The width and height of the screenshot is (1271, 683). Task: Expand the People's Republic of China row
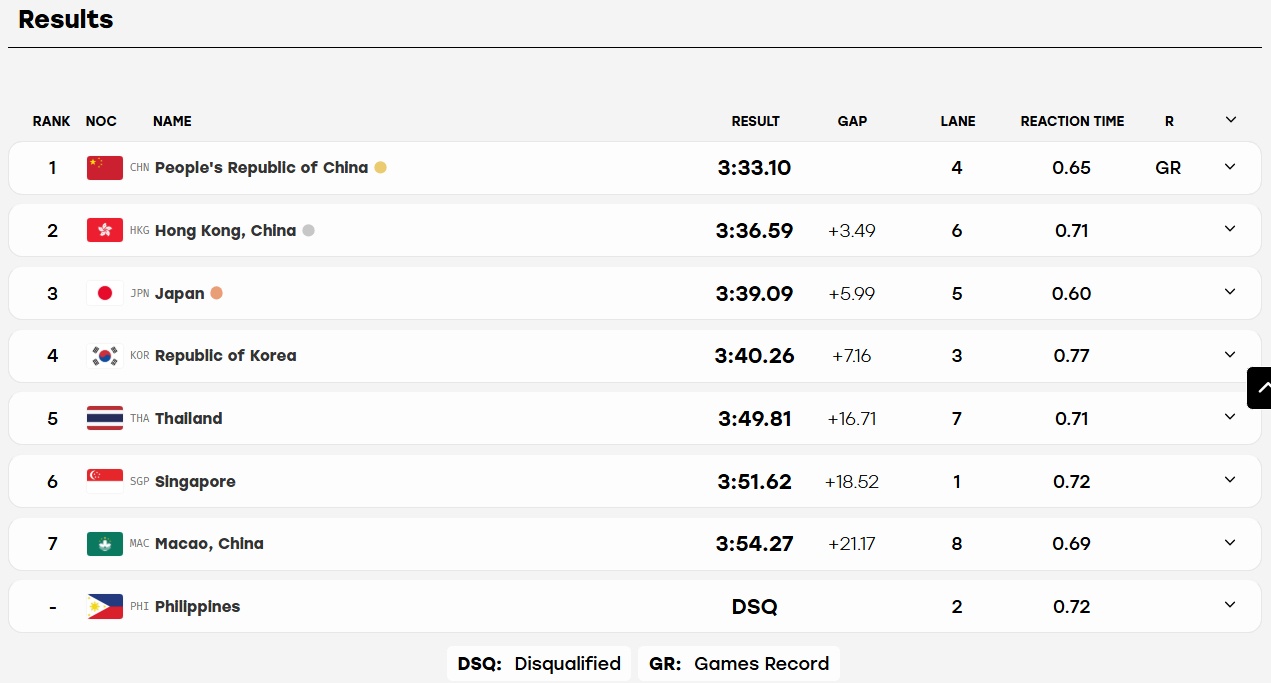pos(1231,167)
